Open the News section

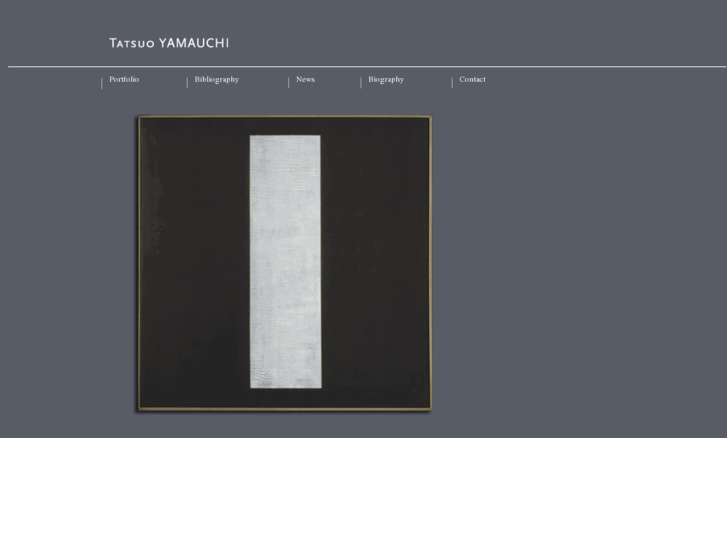click(x=305, y=79)
